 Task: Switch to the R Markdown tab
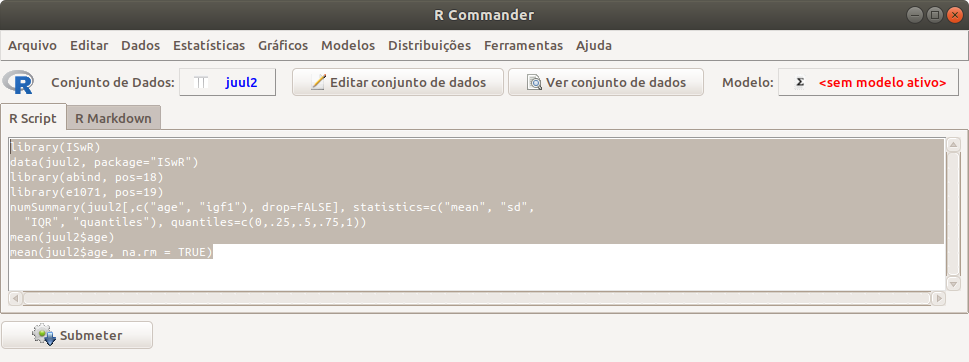pyautogui.click(x=114, y=119)
